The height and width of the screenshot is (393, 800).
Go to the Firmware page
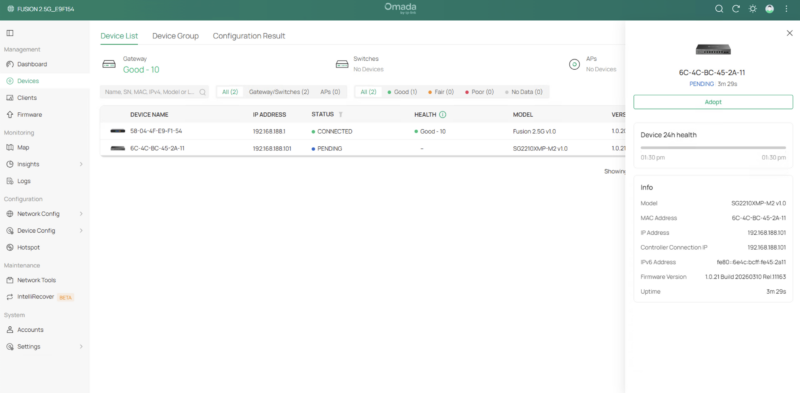pos(30,115)
